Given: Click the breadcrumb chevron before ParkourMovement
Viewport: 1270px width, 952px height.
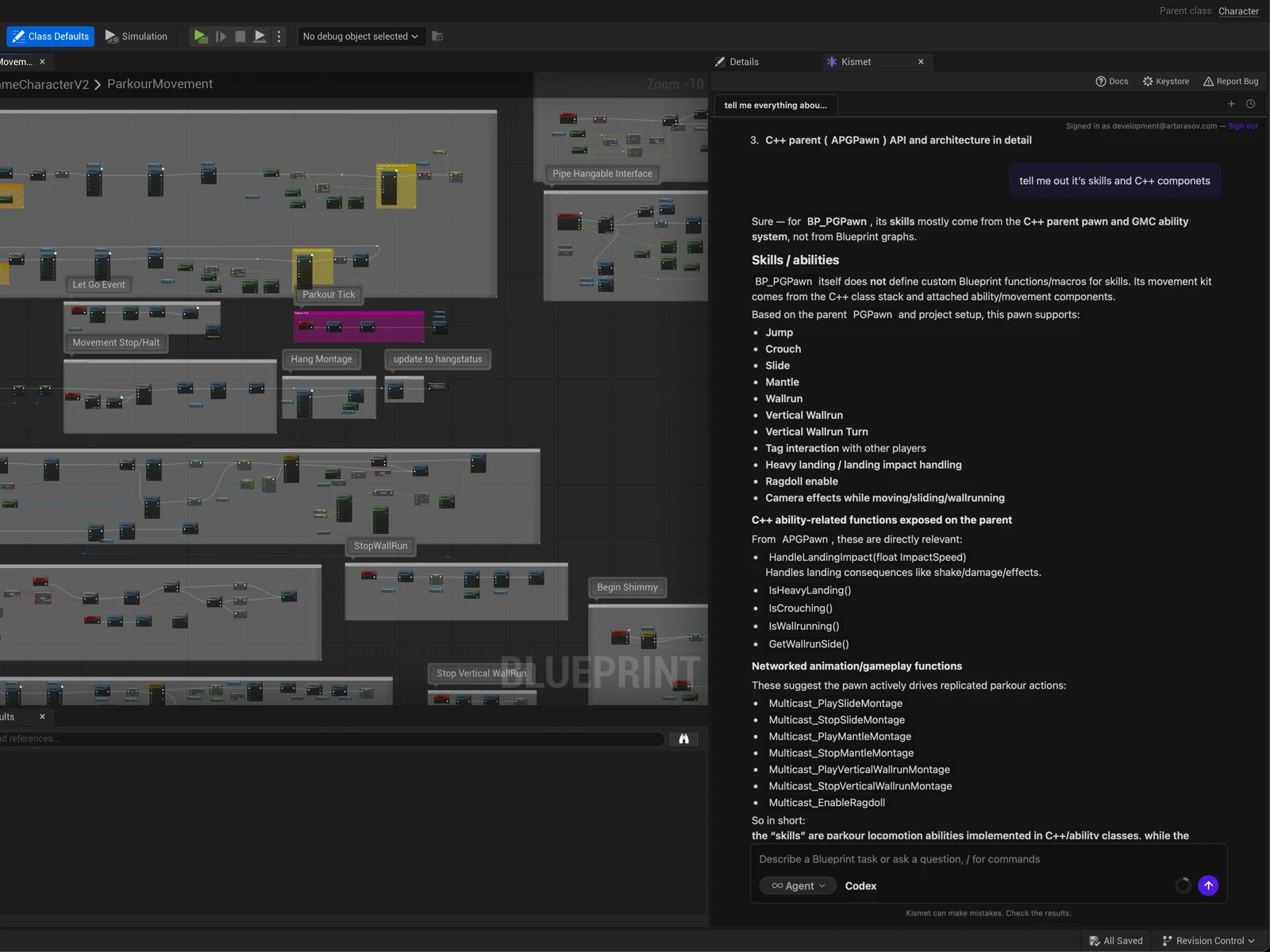Looking at the screenshot, I should pyautogui.click(x=98, y=85).
